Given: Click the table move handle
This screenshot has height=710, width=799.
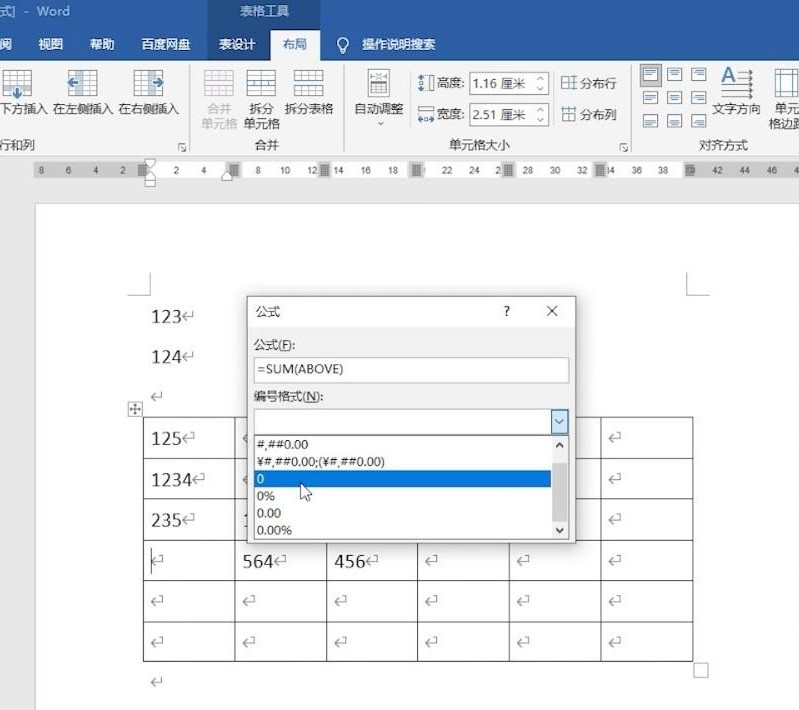Looking at the screenshot, I should tap(135, 409).
